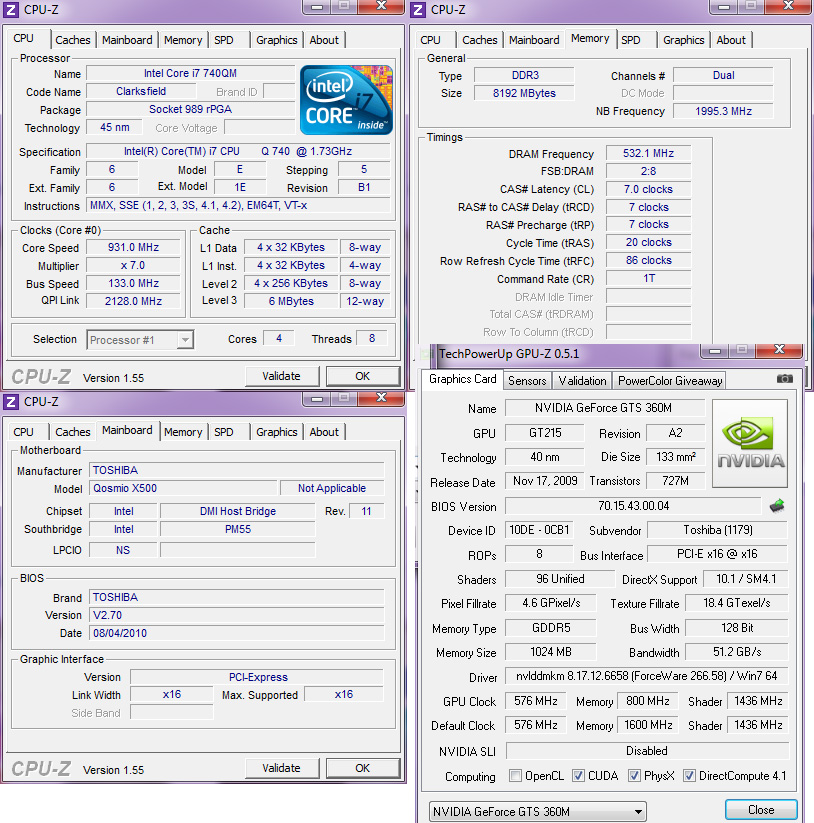The image size is (814, 823).
Task: Open the Processor #1 selection dropdown
Action: [x=140, y=340]
